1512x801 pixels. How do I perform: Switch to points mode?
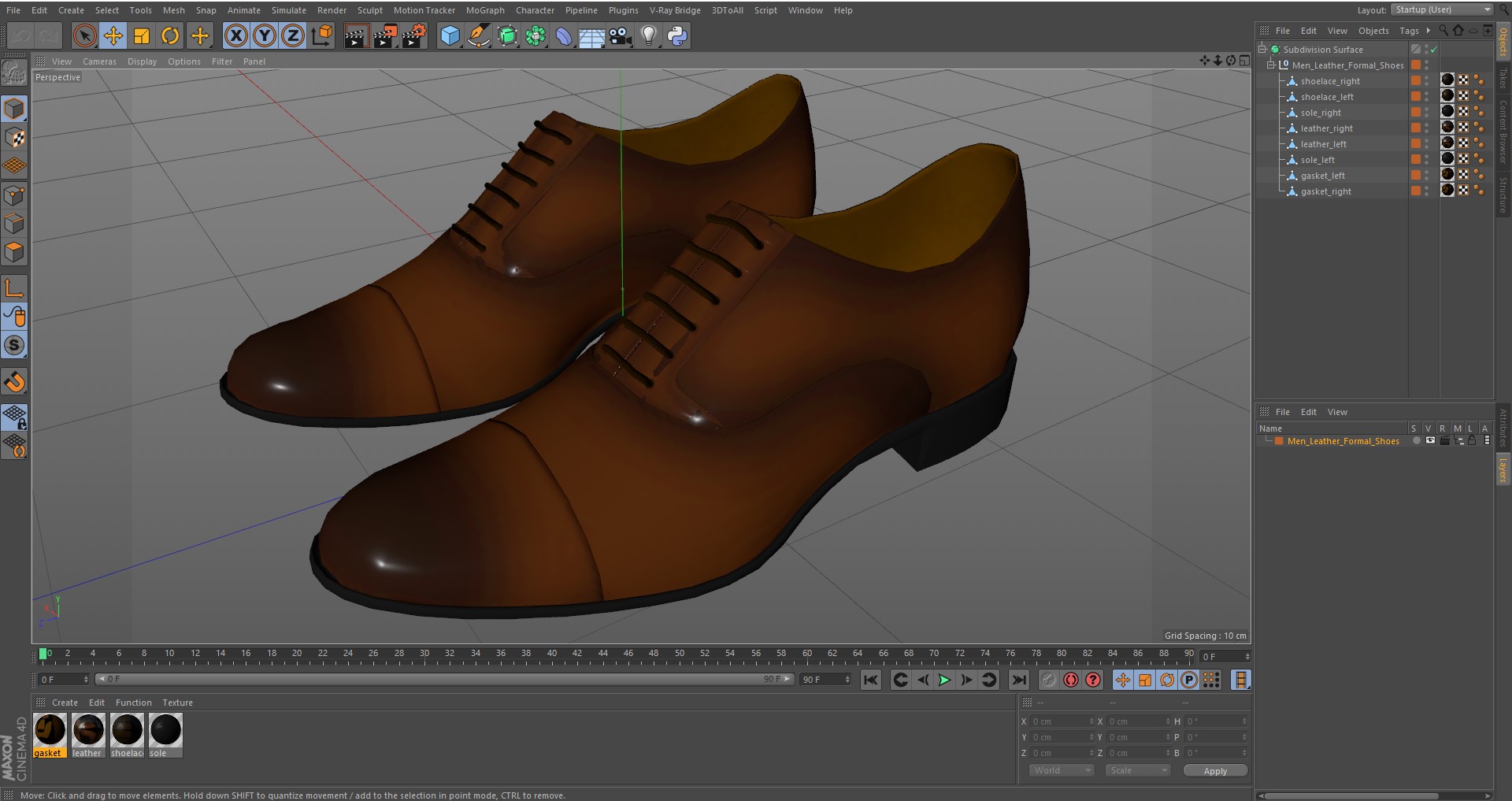(x=14, y=195)
